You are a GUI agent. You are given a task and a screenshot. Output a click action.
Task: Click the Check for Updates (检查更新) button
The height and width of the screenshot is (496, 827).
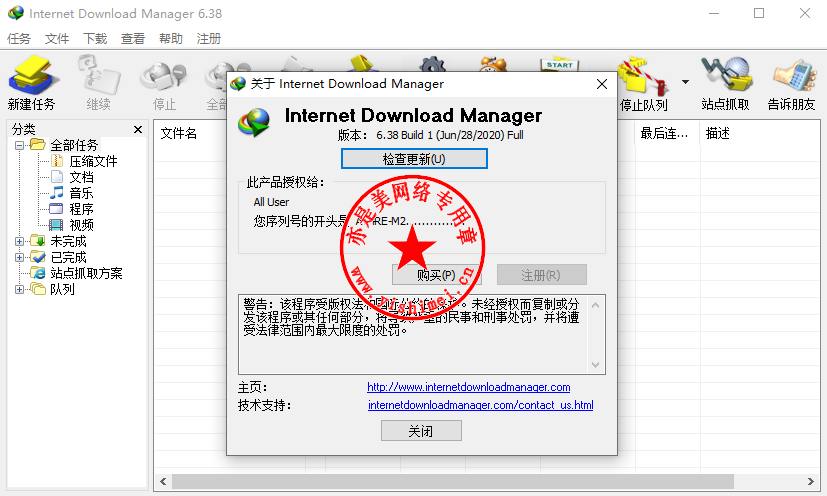point(414,159)
